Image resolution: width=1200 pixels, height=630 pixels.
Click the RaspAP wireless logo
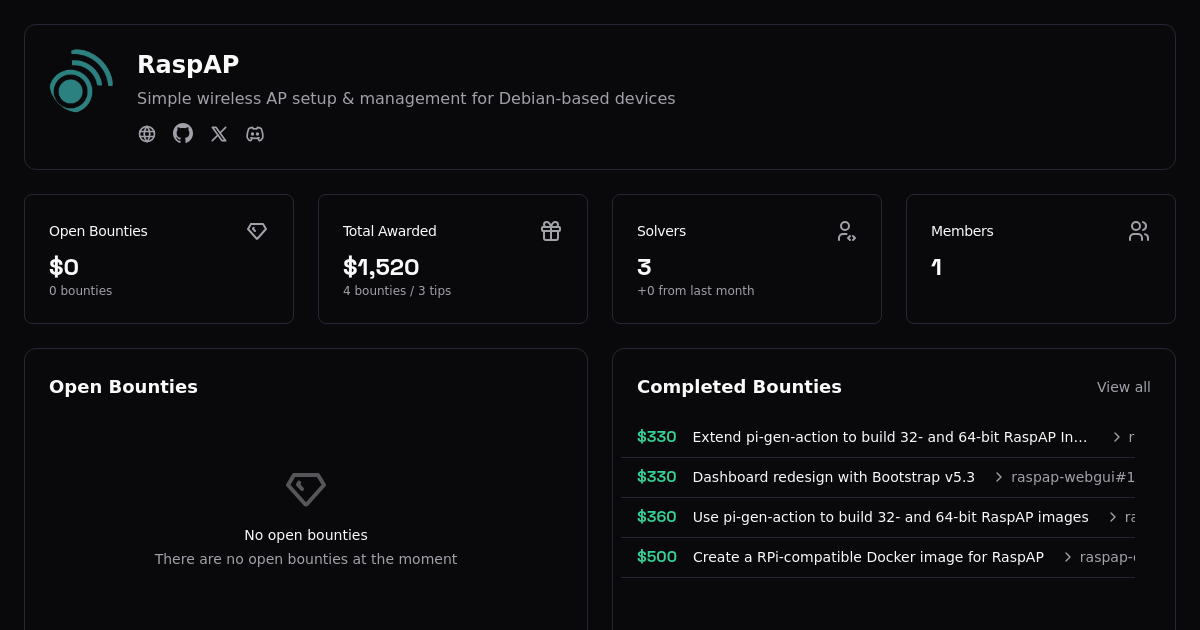[x=81, y=81]
